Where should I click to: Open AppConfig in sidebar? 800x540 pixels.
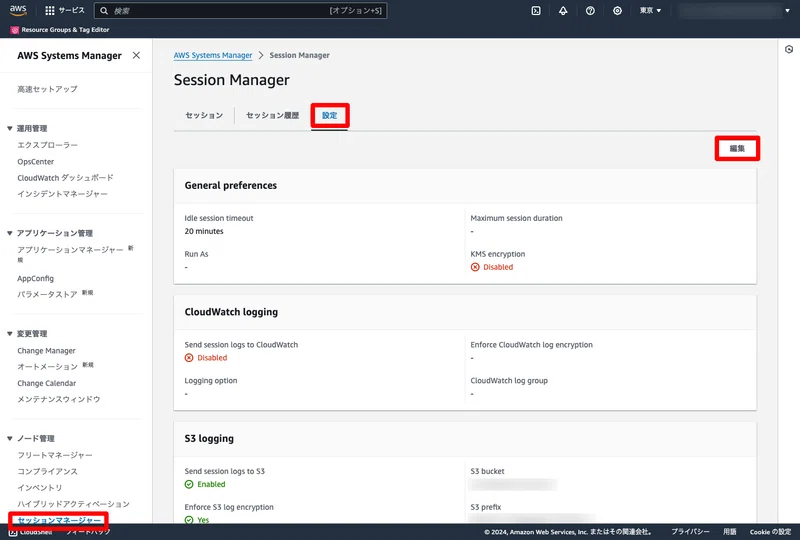click(x=35, y=279)
